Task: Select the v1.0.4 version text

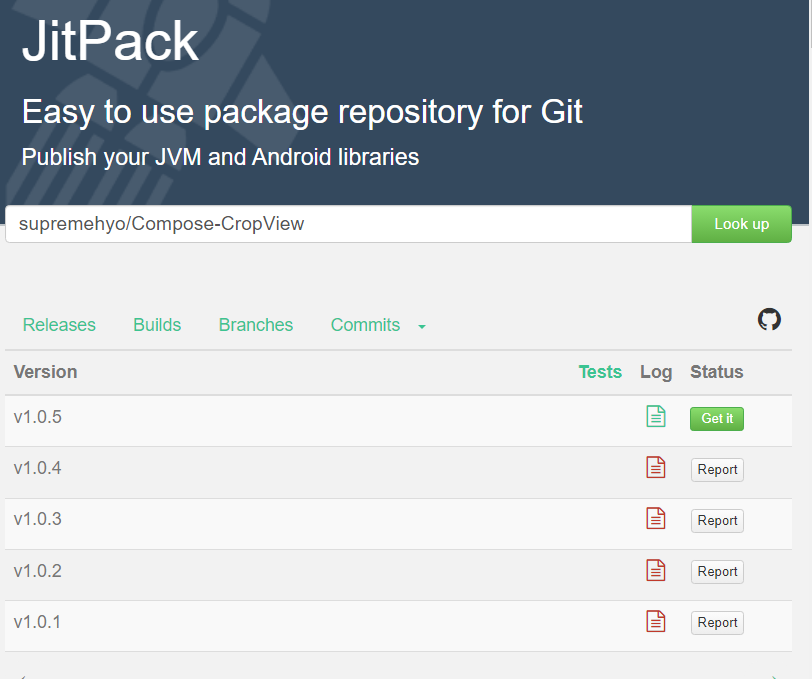Action: click(x=37, y=468)
